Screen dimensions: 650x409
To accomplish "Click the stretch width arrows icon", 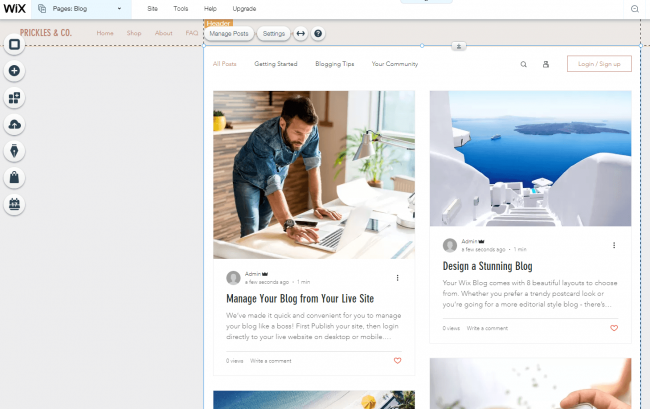I will point(301,34).
